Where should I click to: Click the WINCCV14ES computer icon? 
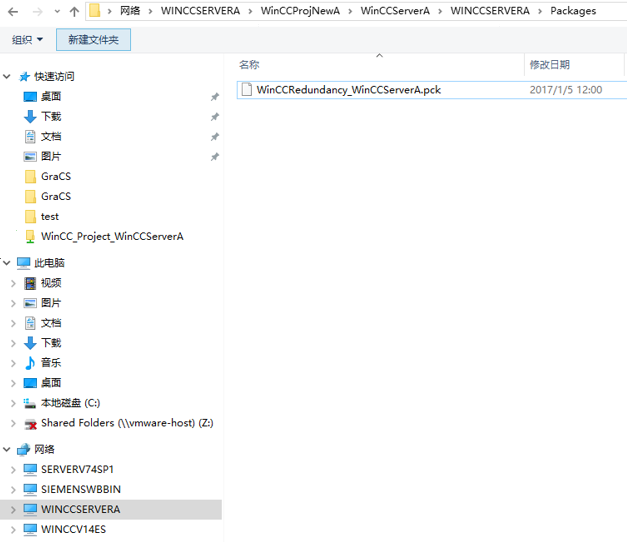[x=30, y=529]
